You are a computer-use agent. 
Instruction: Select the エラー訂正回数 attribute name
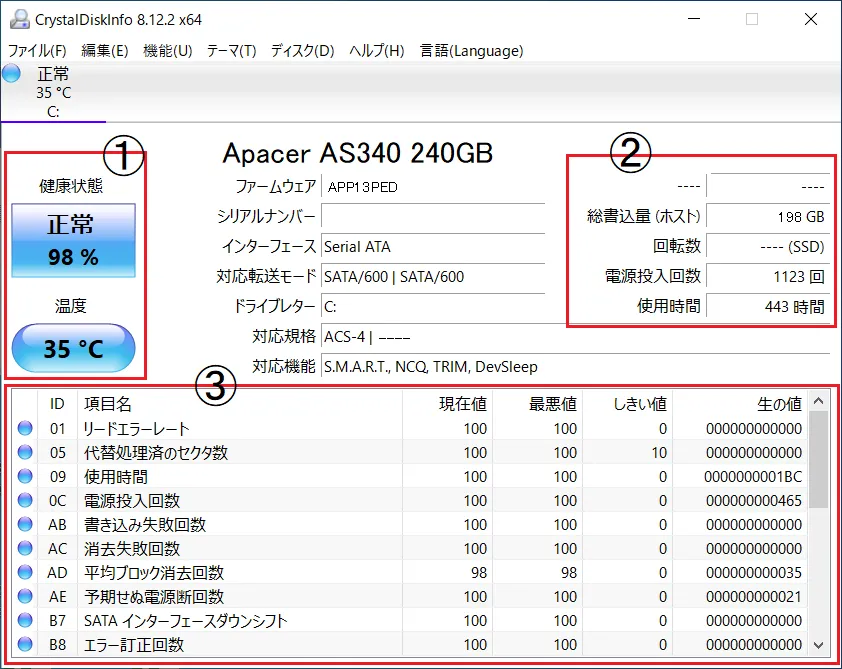pyautogui.click(x=134, y=644)
